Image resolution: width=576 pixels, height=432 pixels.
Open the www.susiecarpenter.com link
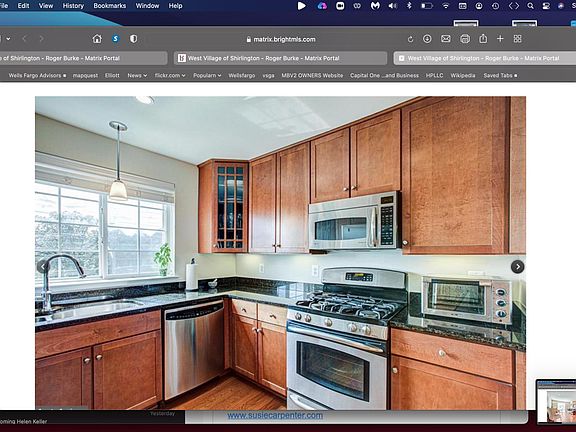click(x=275, y=415)
